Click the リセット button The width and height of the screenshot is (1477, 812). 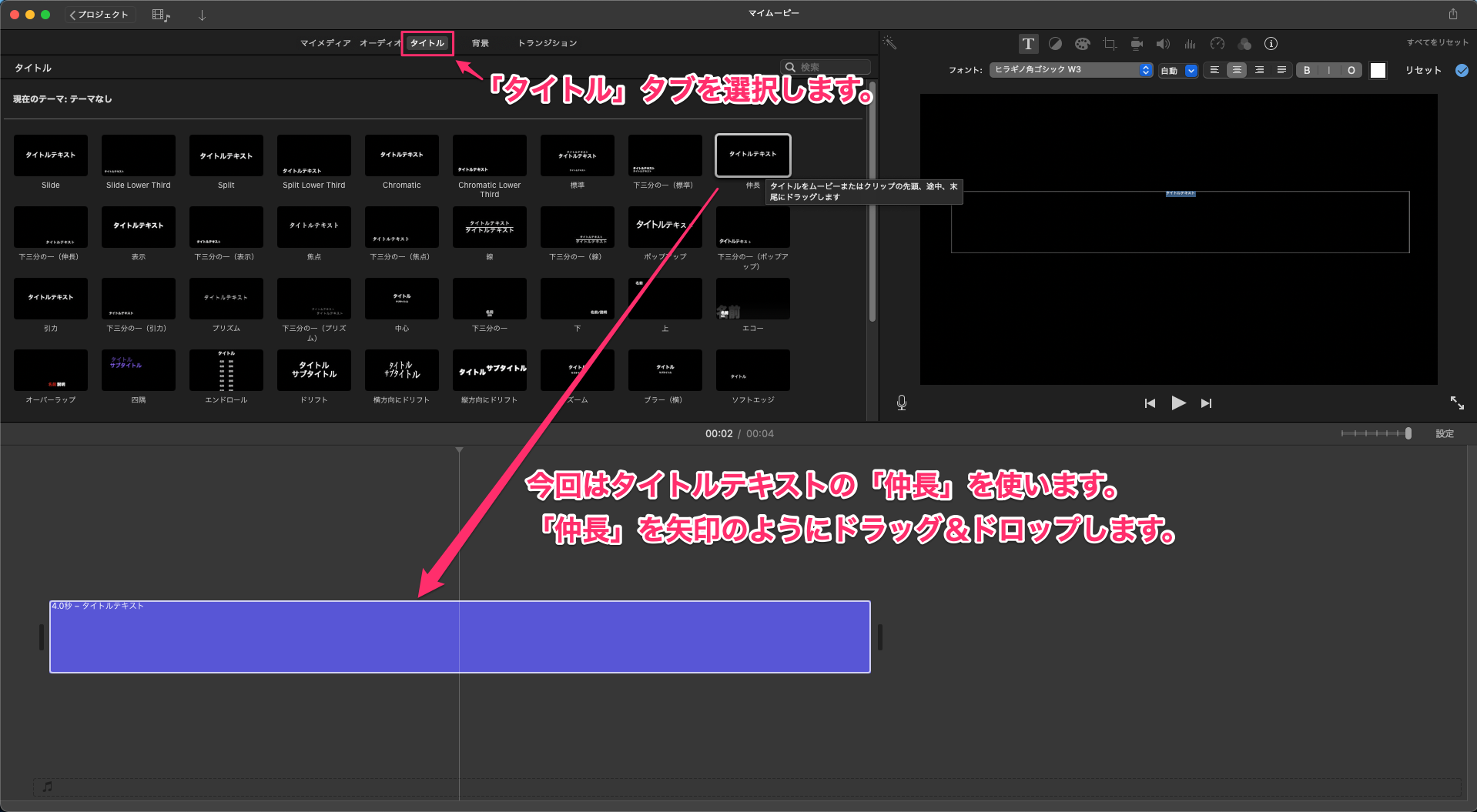pyautogui.click(x=1423, y=70)
